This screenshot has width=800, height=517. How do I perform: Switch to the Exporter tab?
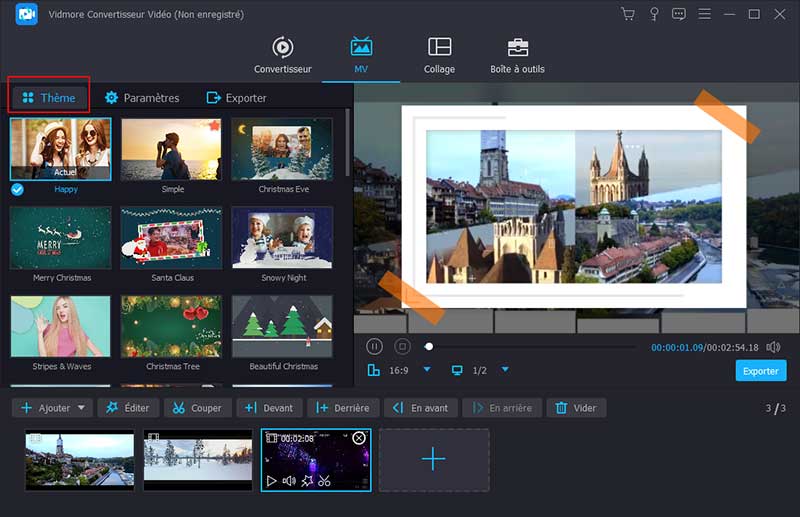(x=236, y=98)
